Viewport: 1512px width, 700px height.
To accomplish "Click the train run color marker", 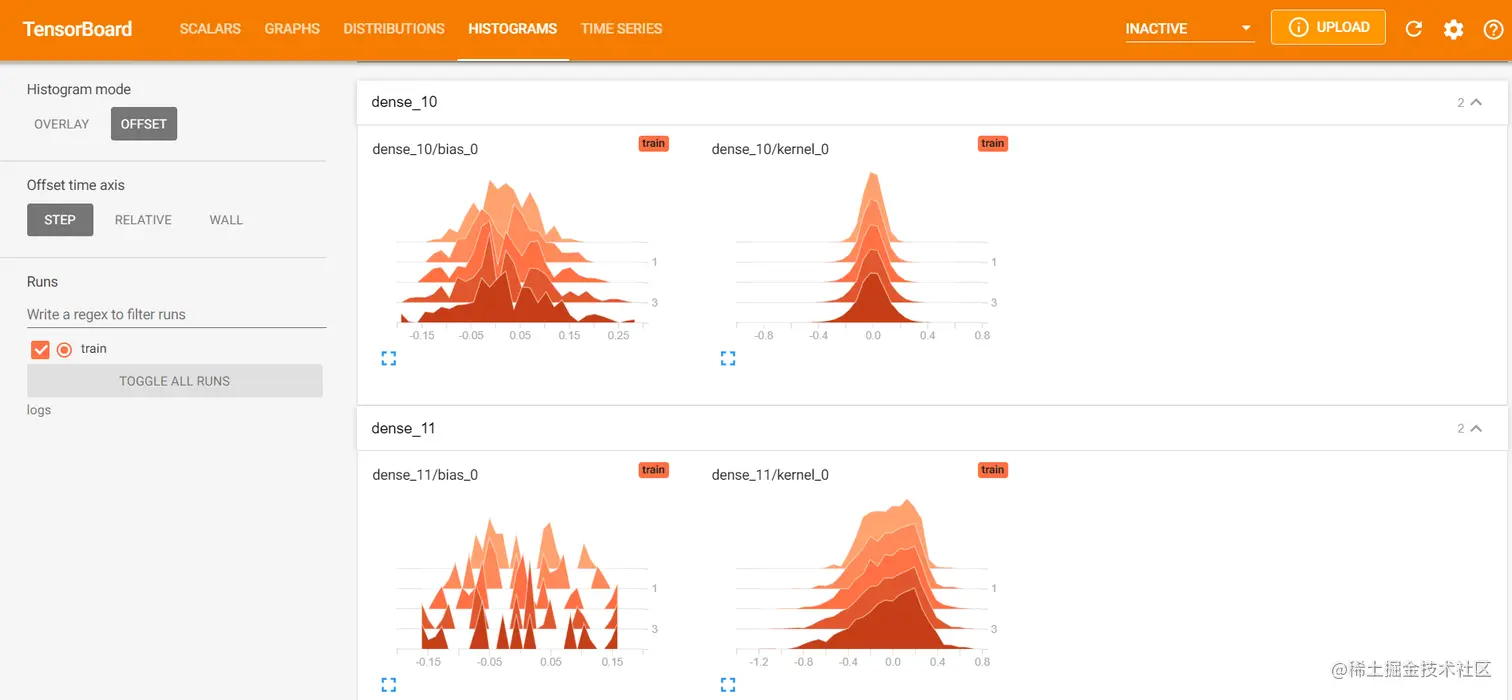I will tap(62, 348).
